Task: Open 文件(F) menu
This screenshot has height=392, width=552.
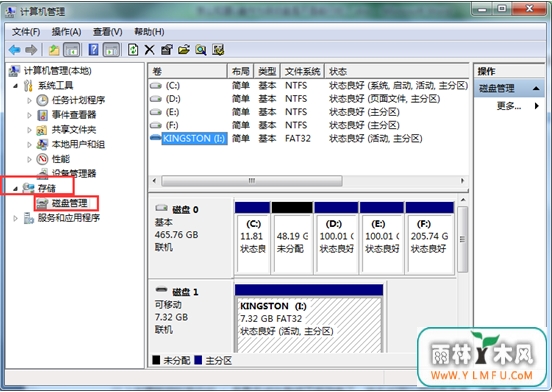Action: click(x=26, y=32)
